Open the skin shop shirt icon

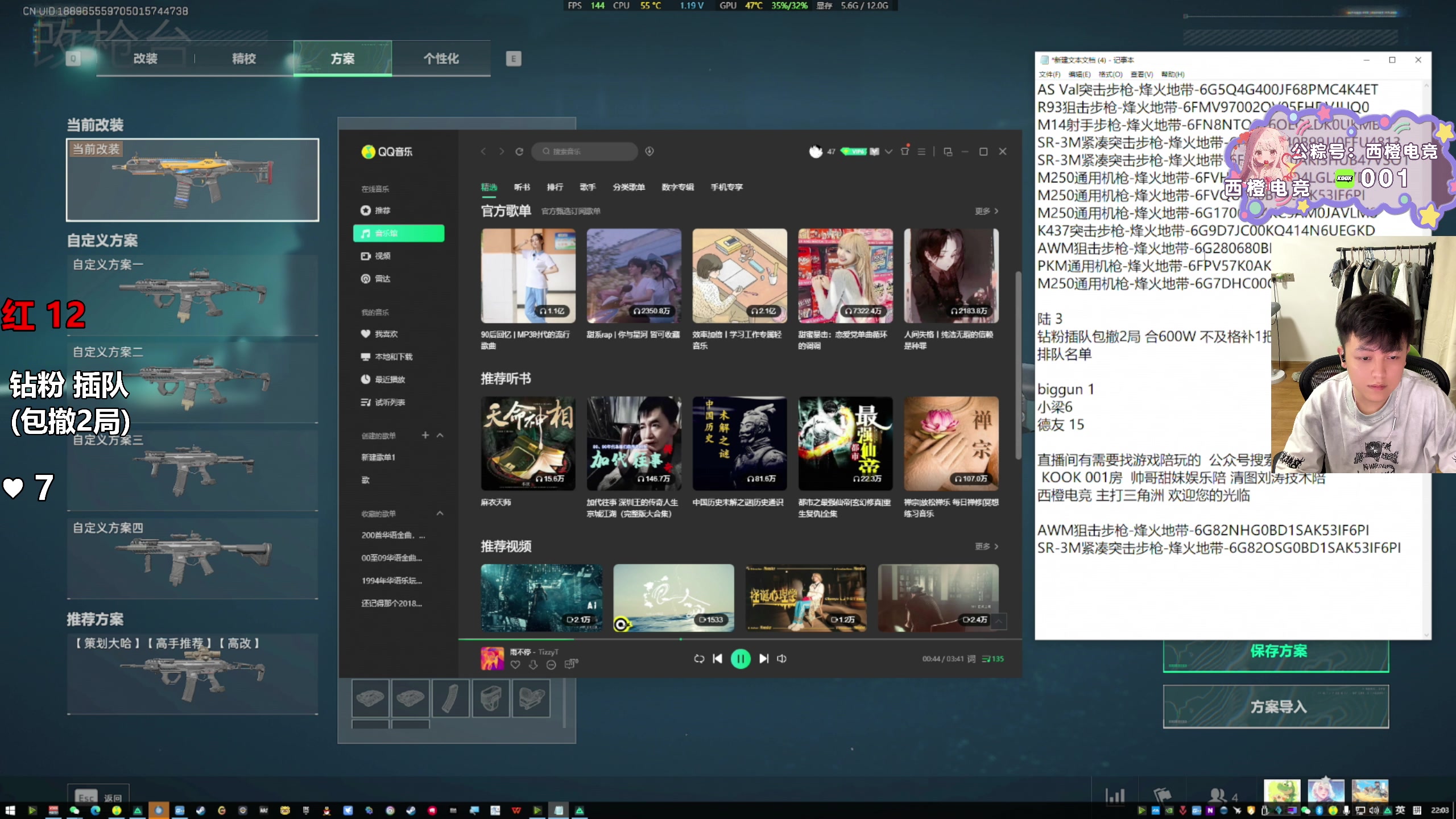(905, 151)
